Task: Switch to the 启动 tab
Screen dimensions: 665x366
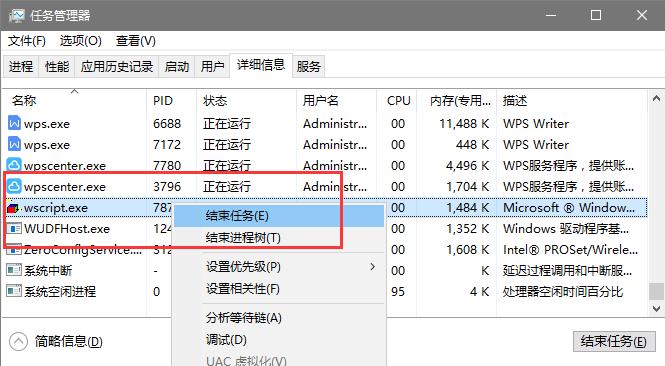Action: [x=176, y=67]
